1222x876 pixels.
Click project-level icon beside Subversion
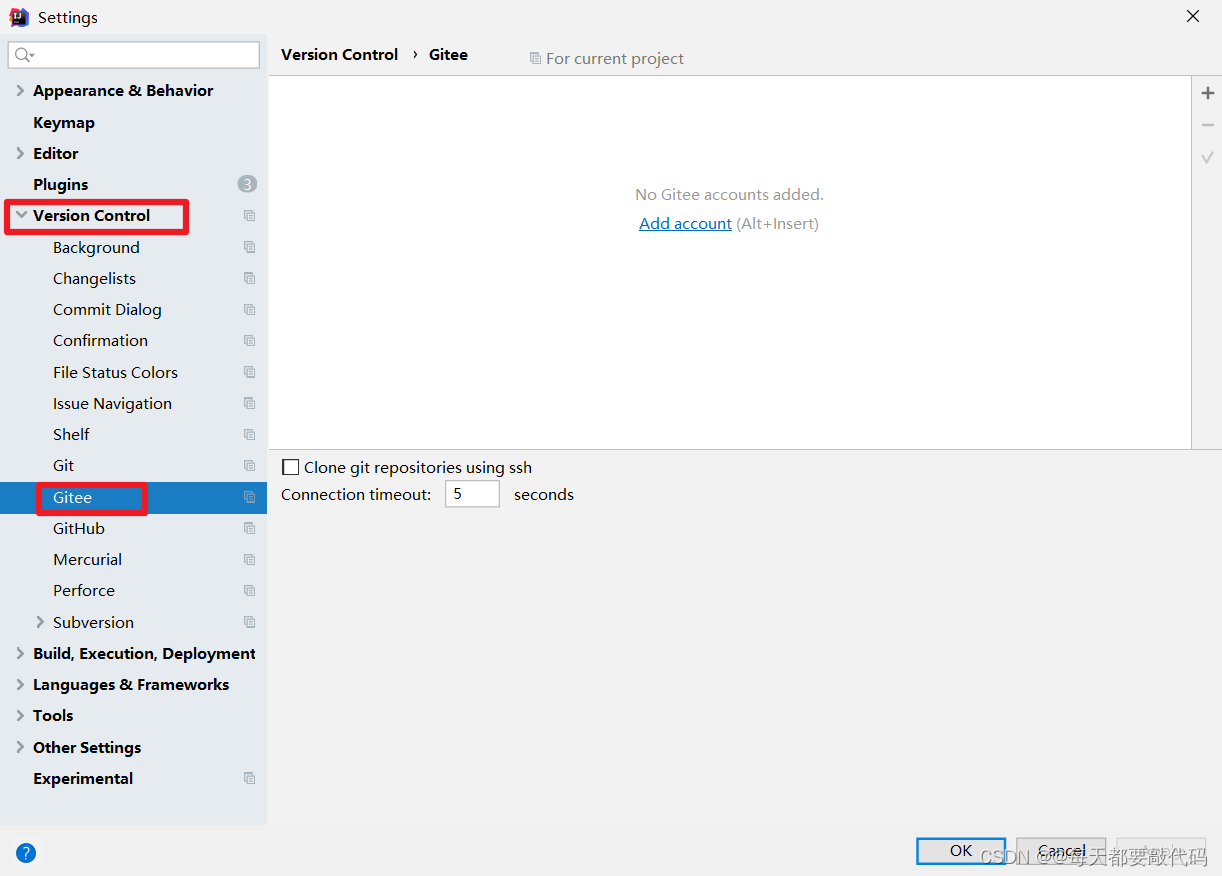point(249,622)
